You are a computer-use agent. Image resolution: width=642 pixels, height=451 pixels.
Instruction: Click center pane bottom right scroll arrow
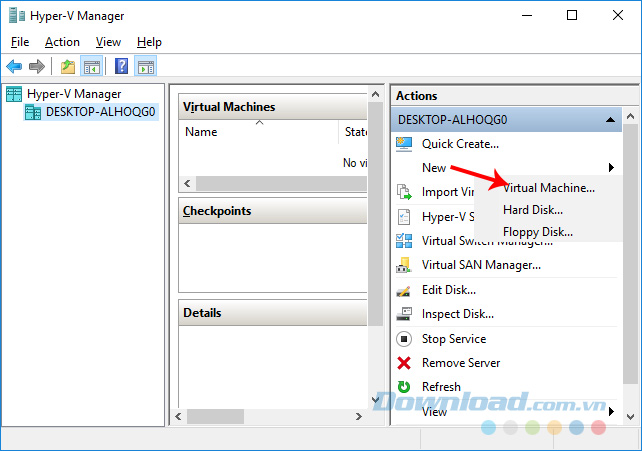[359, 417]
